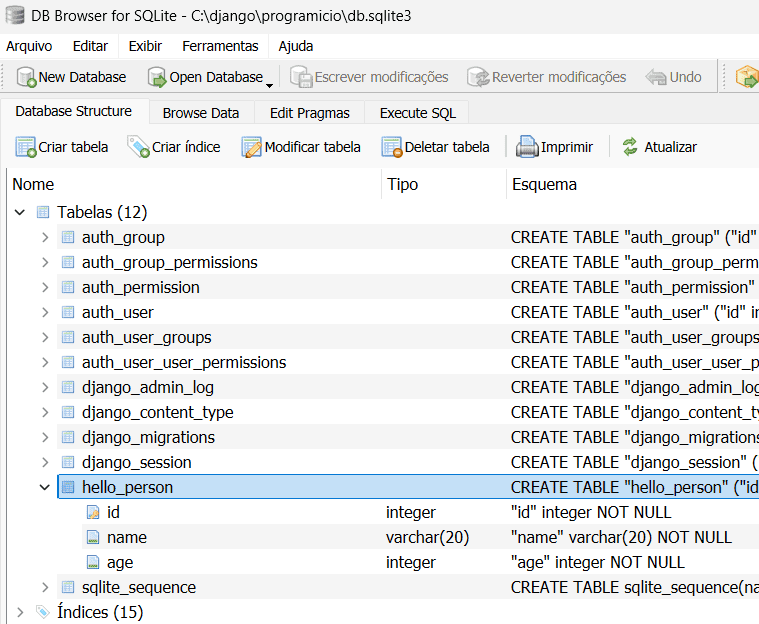Viewport: 759px width, 624px height.
Task: Click the "id" integer NOT NULL schema cell
Action: [591, 512]
